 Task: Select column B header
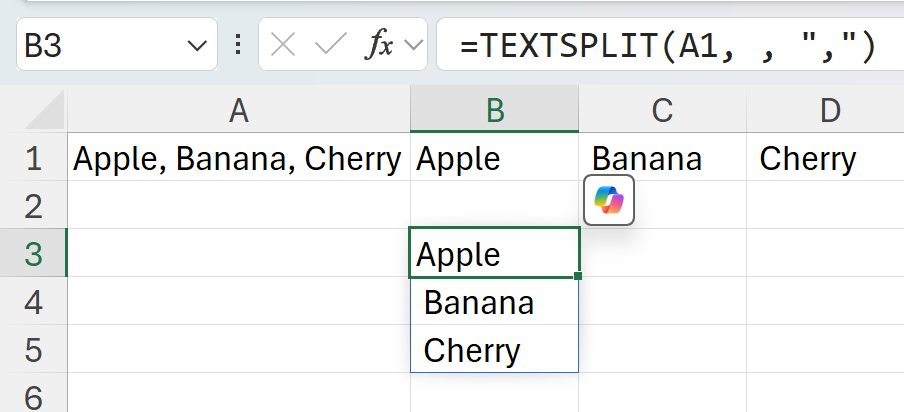(494, 111)
